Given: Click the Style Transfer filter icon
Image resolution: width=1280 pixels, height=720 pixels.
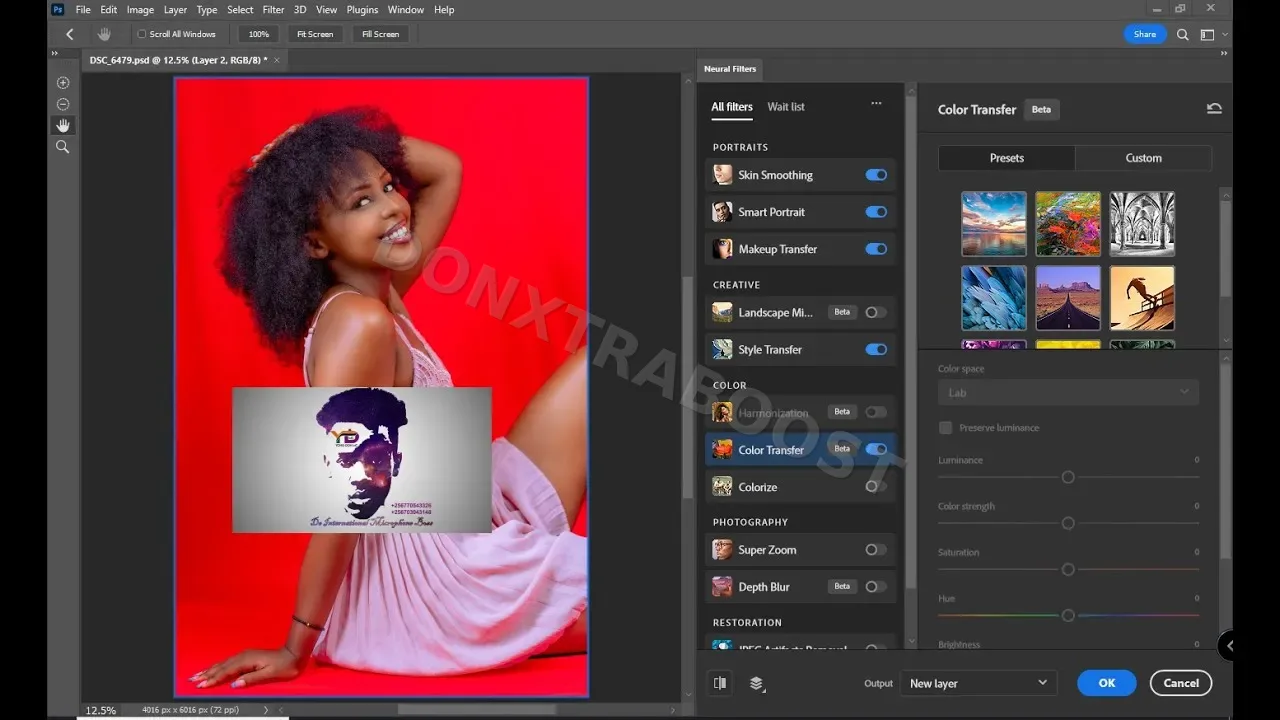Looking at the screenshot, I should [722, 350].
